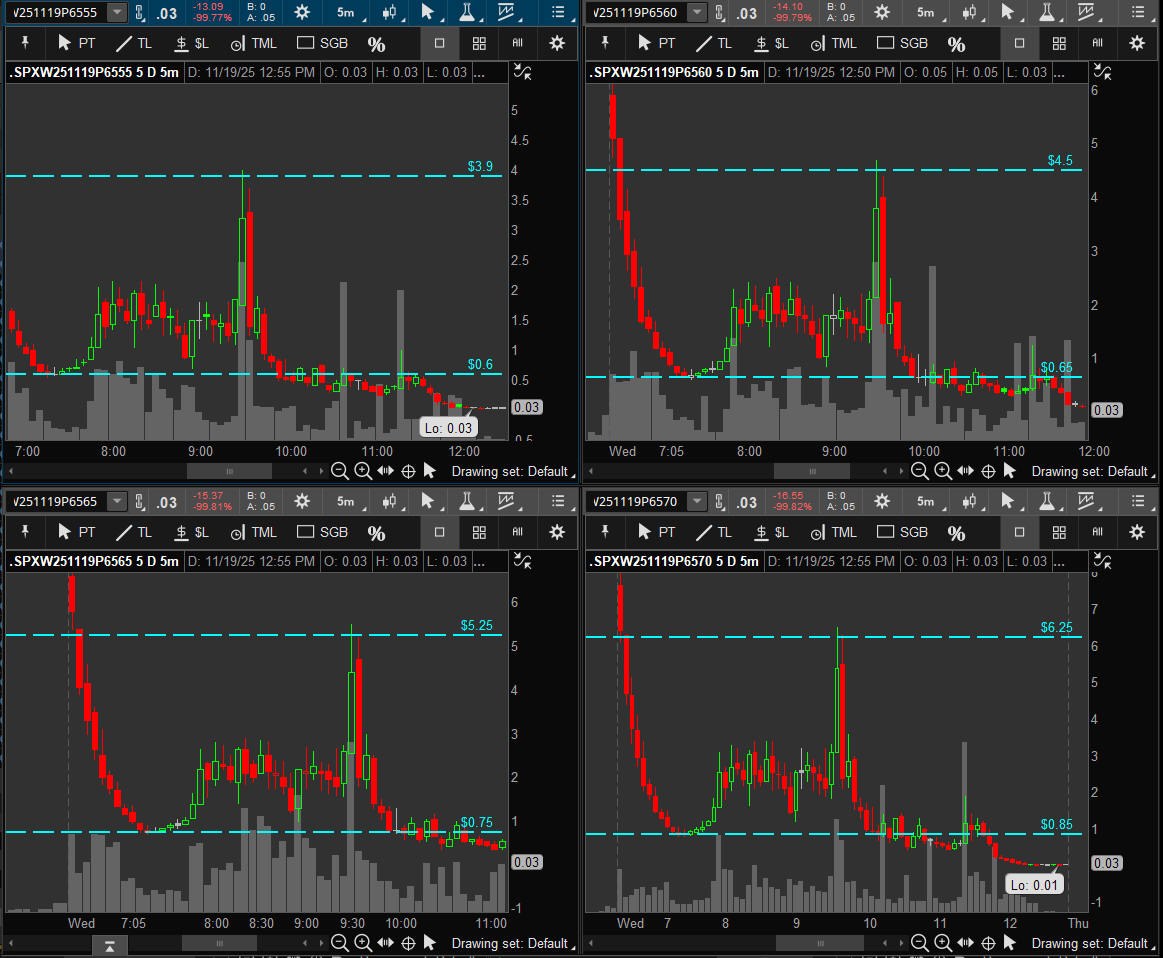1163x958 pixels.
Task: Click zoom out magnifier under P6555 chart
Action: [x=340, y=471]
